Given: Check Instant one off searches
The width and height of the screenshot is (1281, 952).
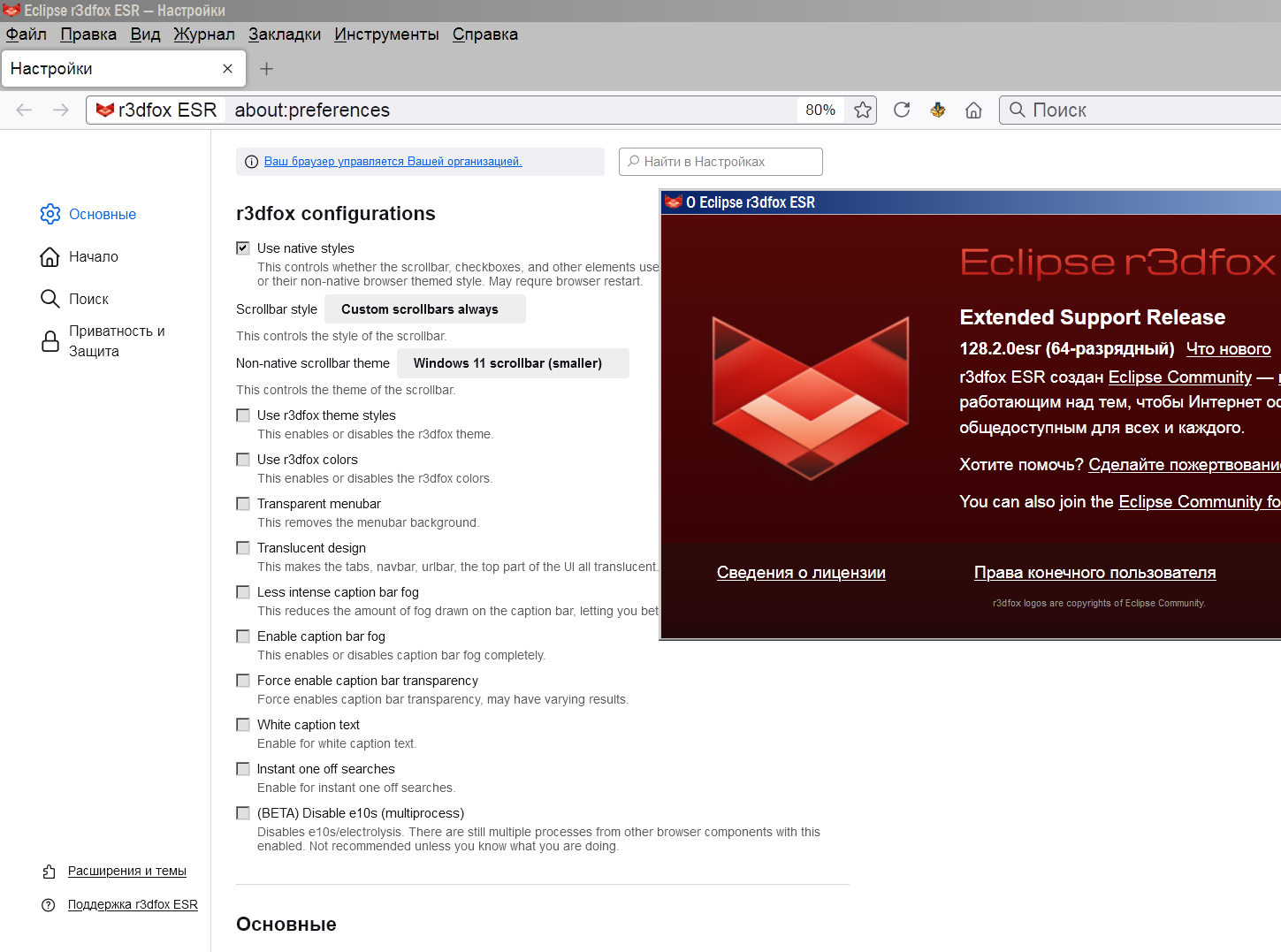Looking at the screenshot, I should coord(243,769).
